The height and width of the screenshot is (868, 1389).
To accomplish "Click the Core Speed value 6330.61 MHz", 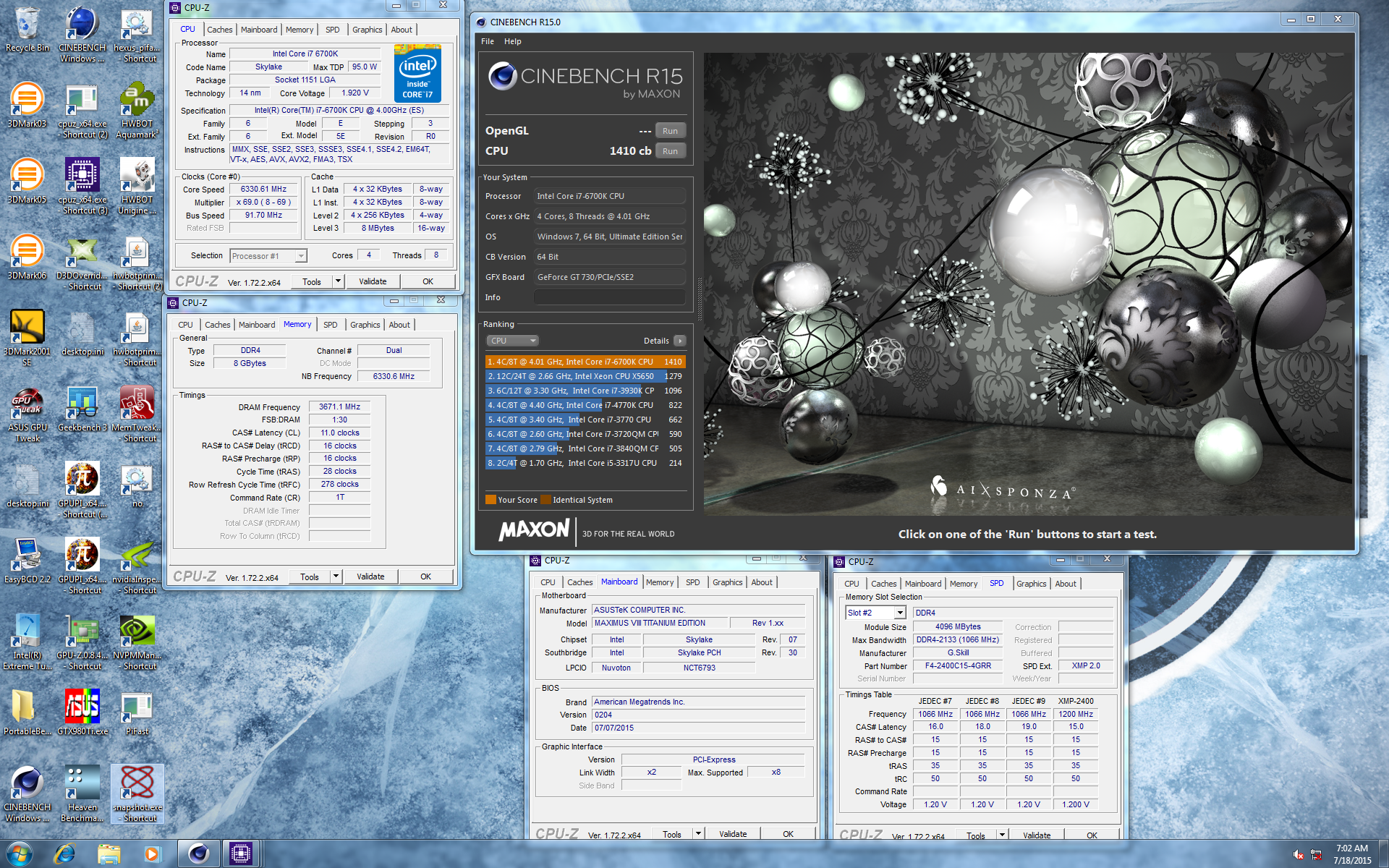I will (x=264, y=190).
